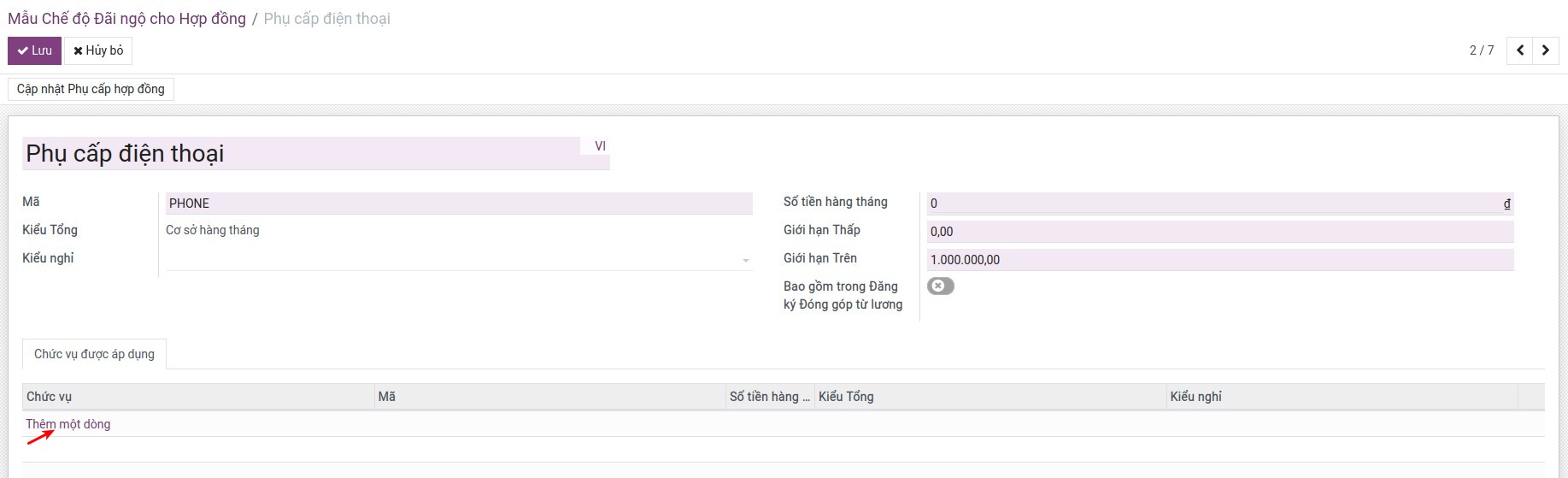Click the Số tiền hàng tháng field

1213,204
